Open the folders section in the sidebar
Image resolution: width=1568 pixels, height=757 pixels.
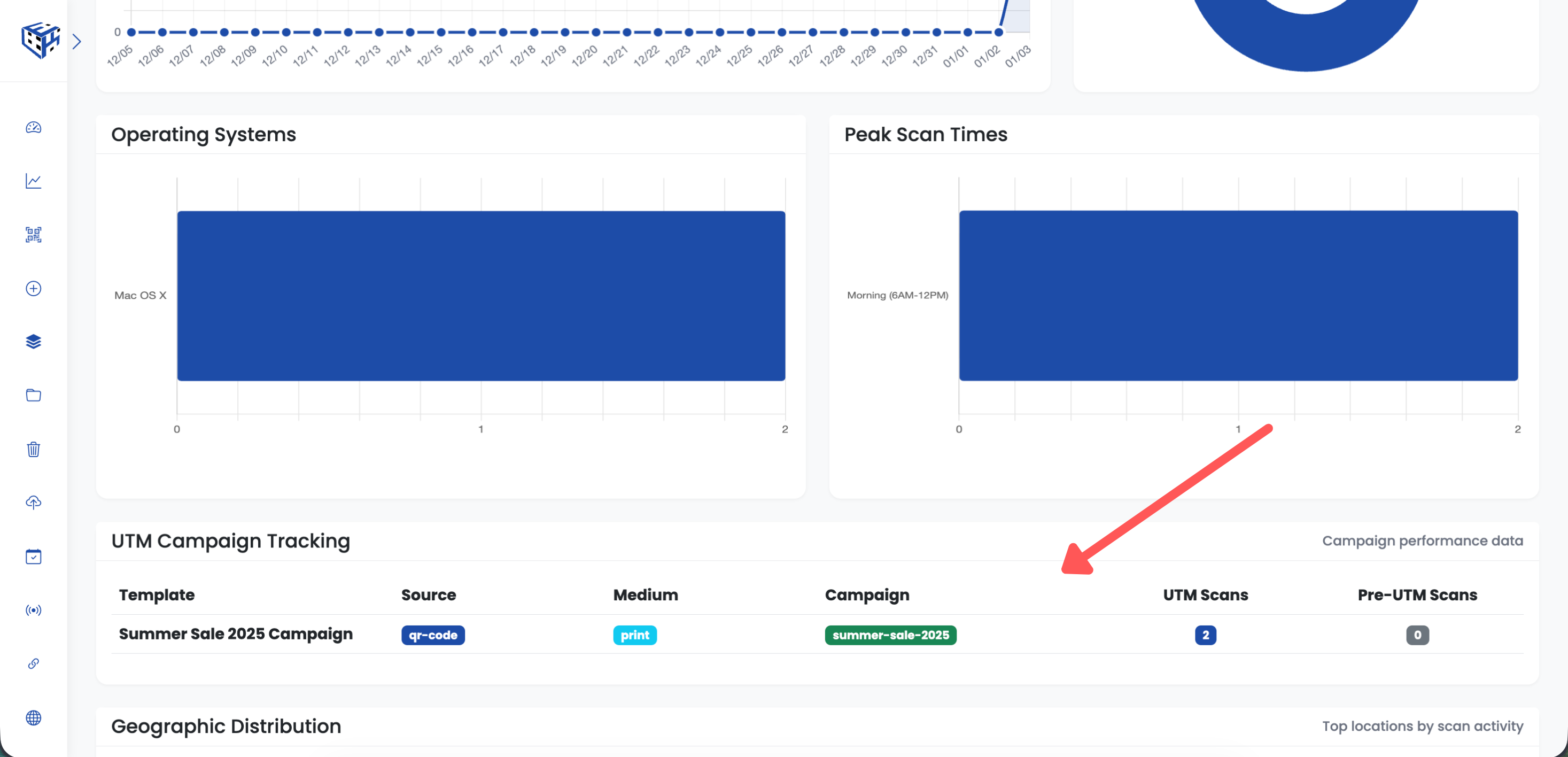click(x=34, y=395)
